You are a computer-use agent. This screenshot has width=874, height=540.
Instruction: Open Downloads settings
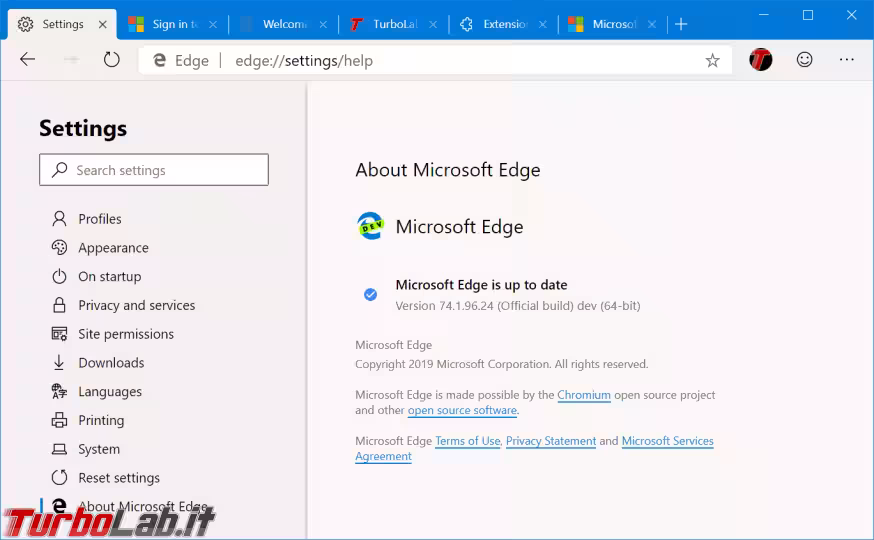(x=111, y=363)
